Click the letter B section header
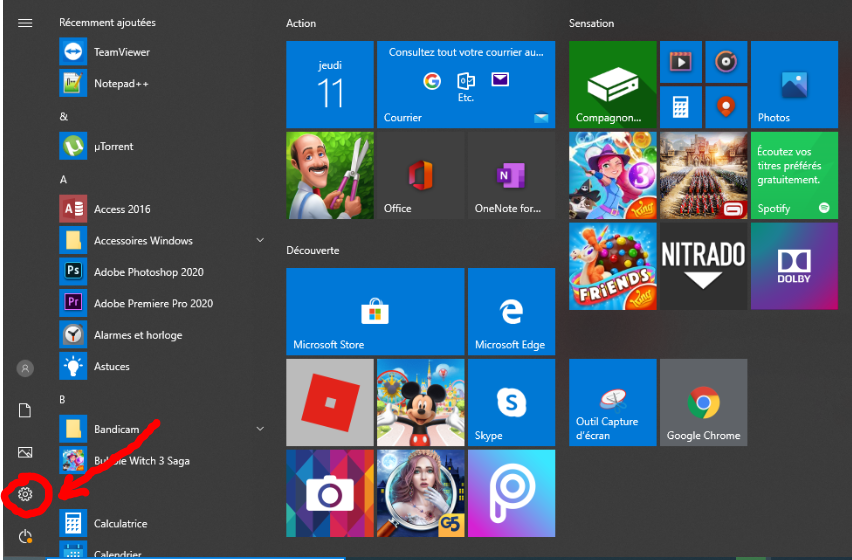The image size is (852, 560). click(x=62, y=400)
